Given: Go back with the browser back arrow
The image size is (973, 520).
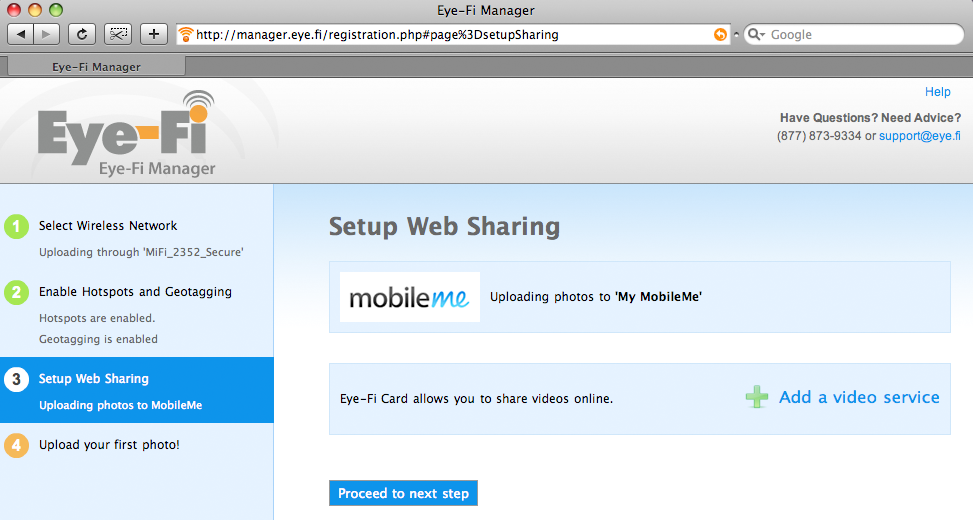Looking at the screenshot, I should (x=20, y=34).
